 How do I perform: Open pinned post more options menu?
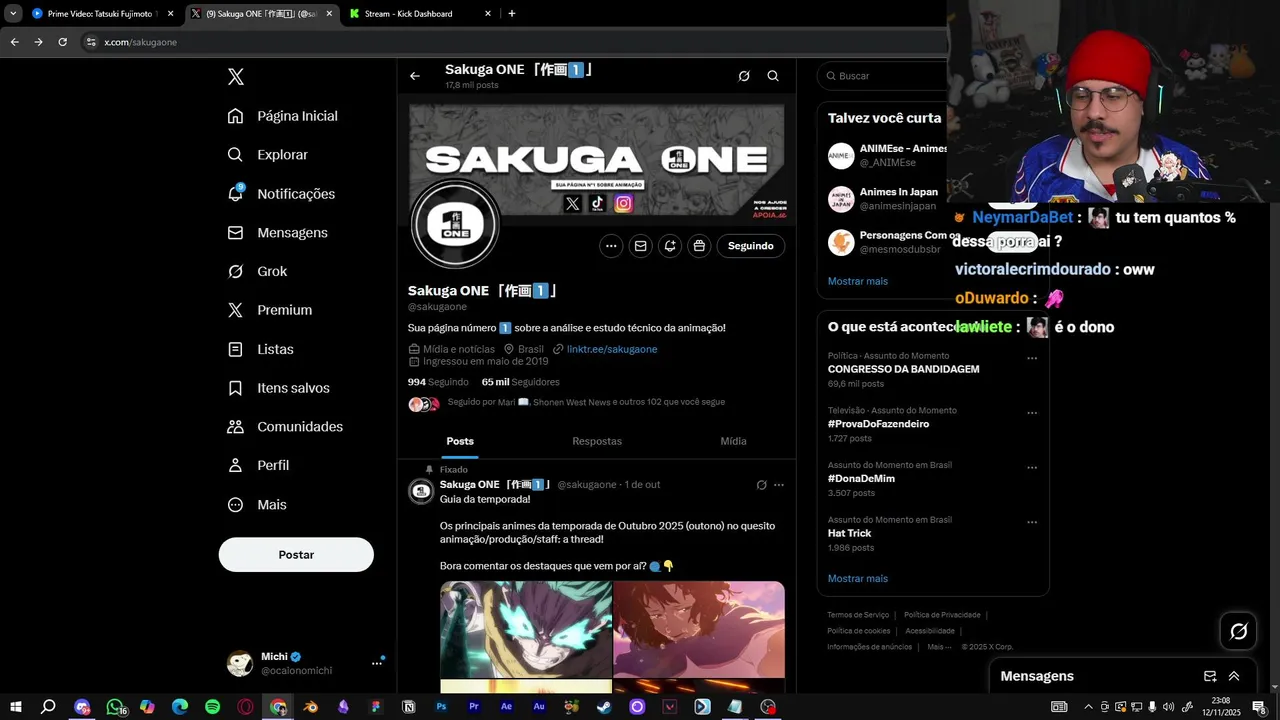pyautogui.click(x=779, y=485)
